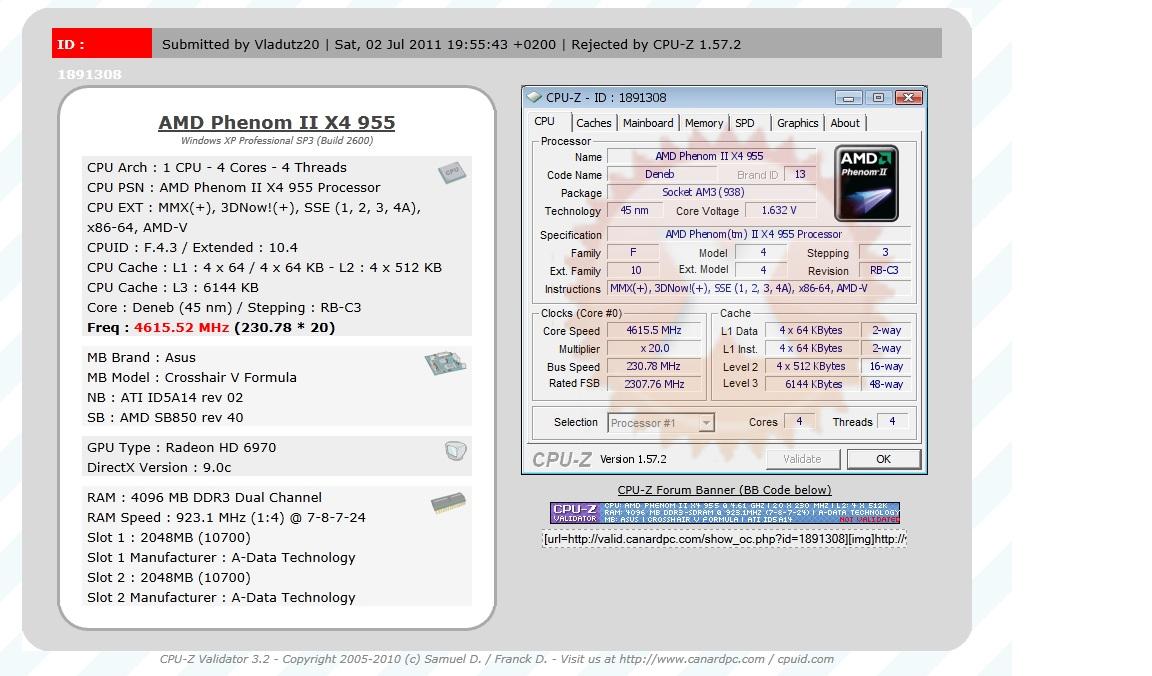
Task: Click the Revision value RB-C3
Action: [885, 270]
